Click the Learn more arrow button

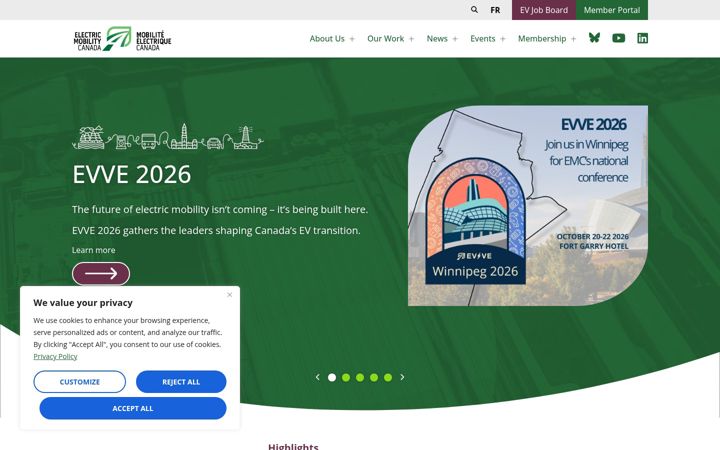pyautogui.click(x=101, y=274)
